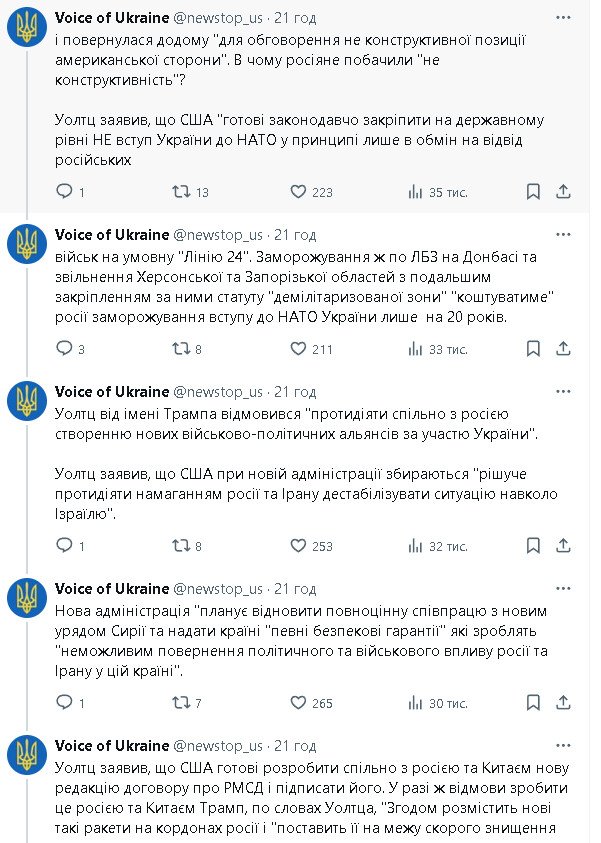The image size is (601, 843).
Task: Open view stats showing 32 тис.
Action: [x=416, y=545]
